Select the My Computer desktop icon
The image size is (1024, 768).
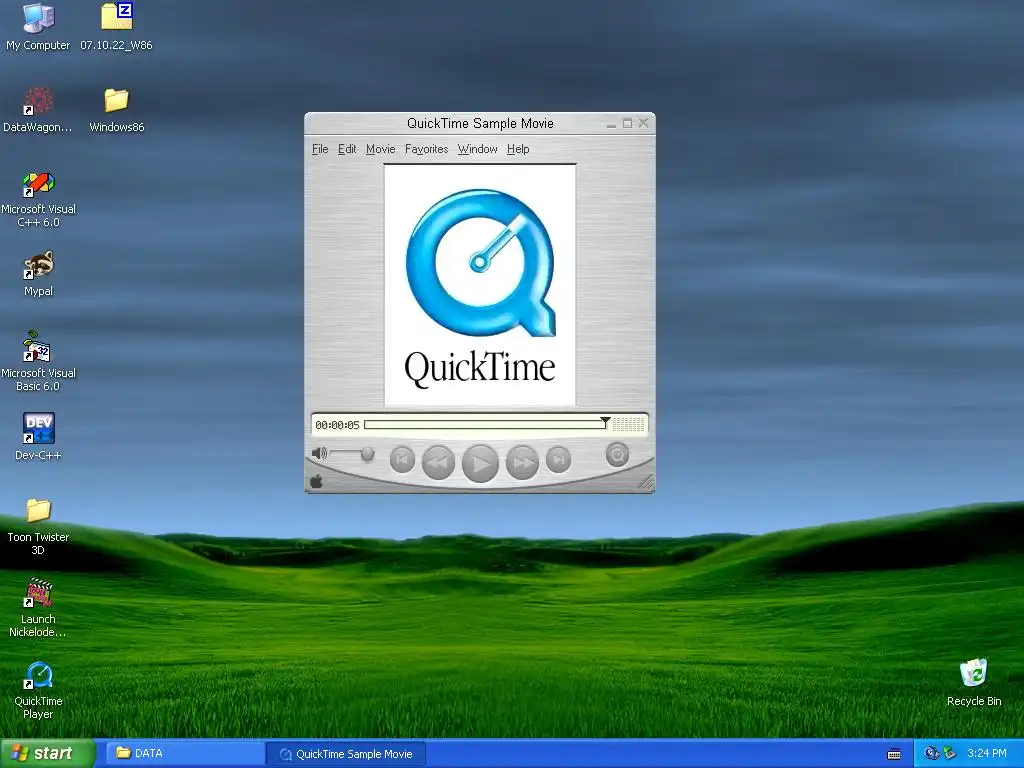click(38, 27)
